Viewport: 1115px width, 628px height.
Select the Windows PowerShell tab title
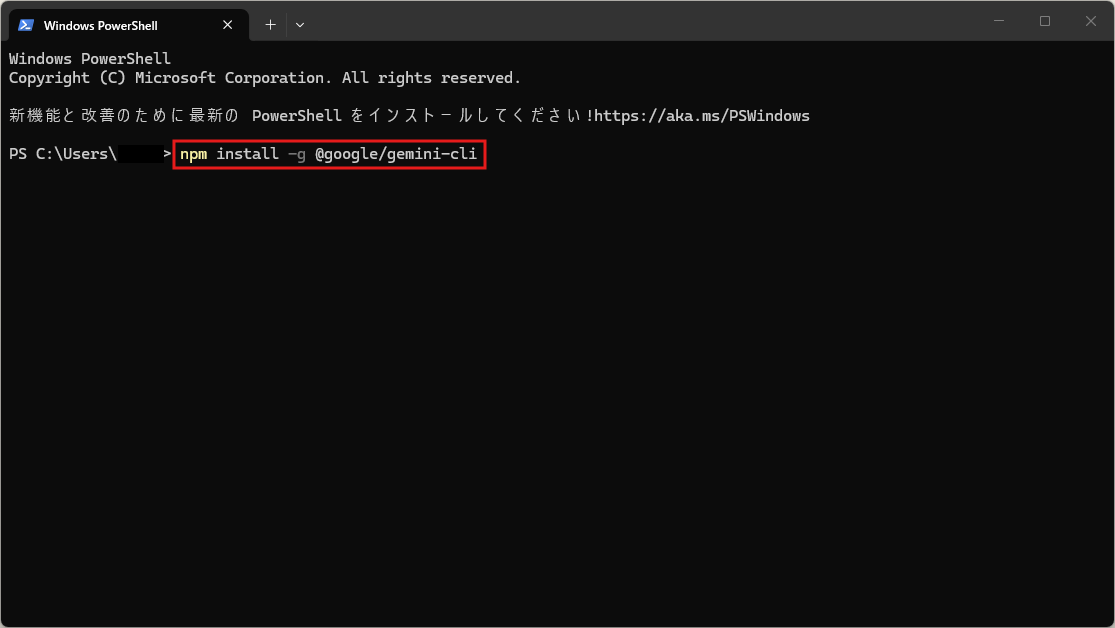tap(100, 25)
